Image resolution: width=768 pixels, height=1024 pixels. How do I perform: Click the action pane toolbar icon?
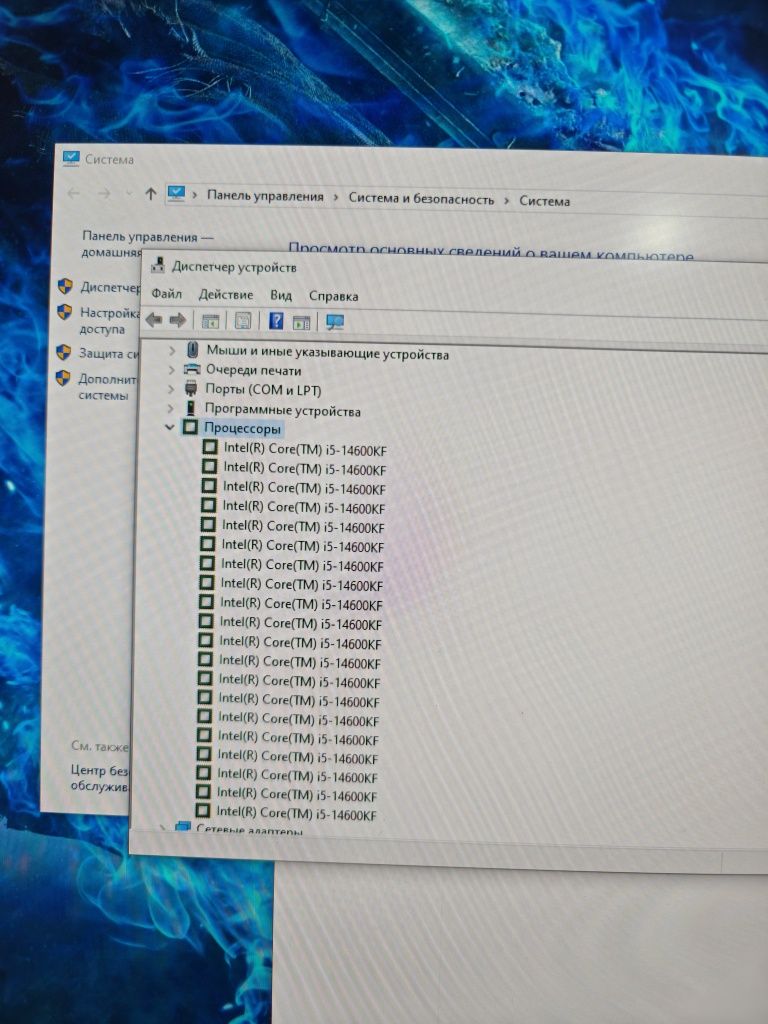click(301, 321)
